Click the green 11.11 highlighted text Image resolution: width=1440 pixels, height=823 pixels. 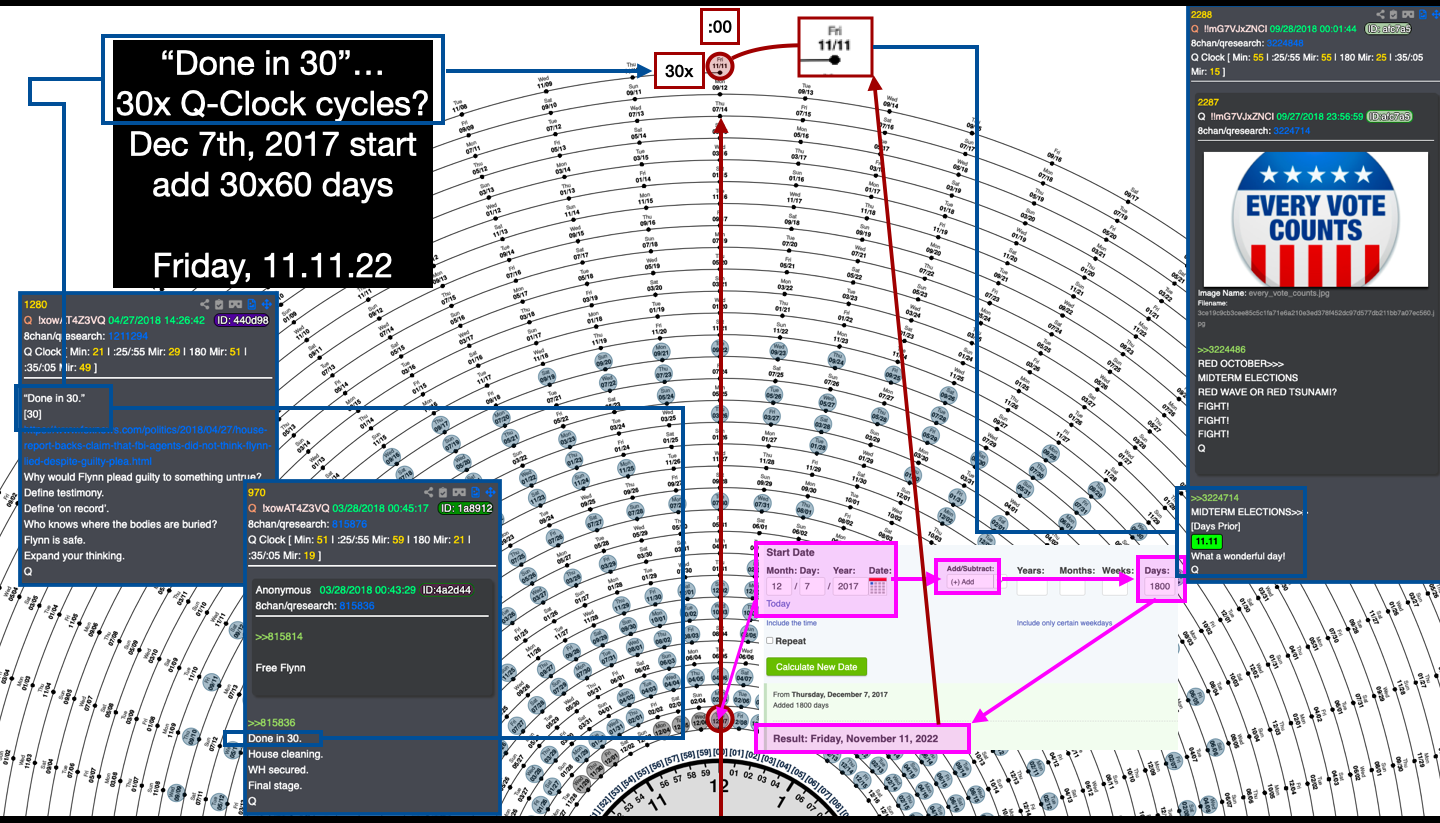coord(1208,541)
